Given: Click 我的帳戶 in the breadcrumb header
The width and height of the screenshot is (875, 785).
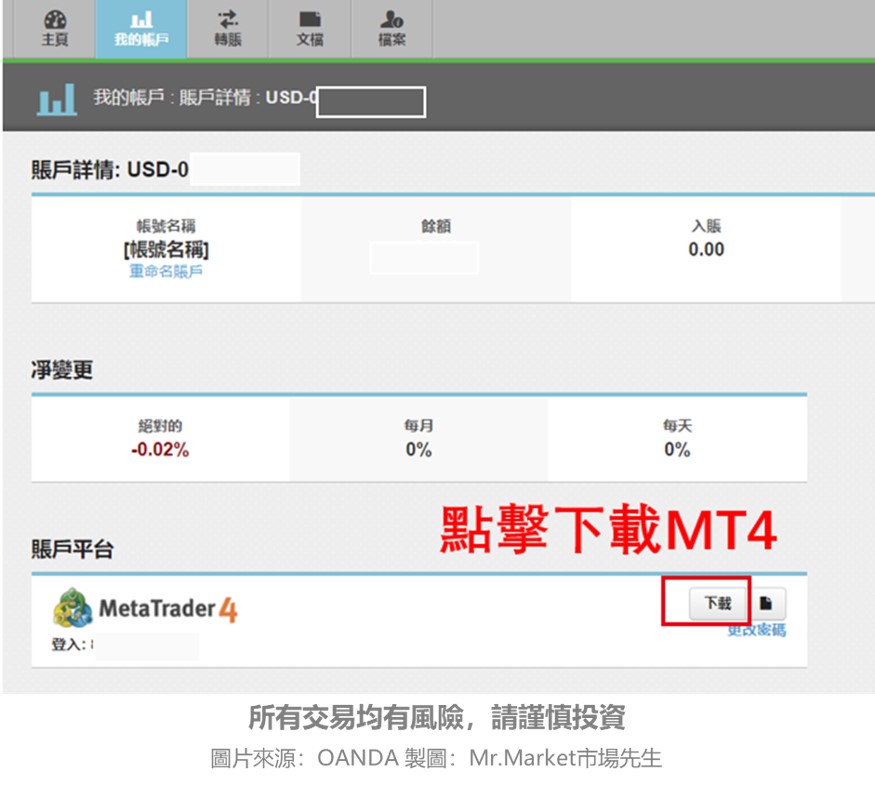Looking at the screenshot, I should coord(129,98).
